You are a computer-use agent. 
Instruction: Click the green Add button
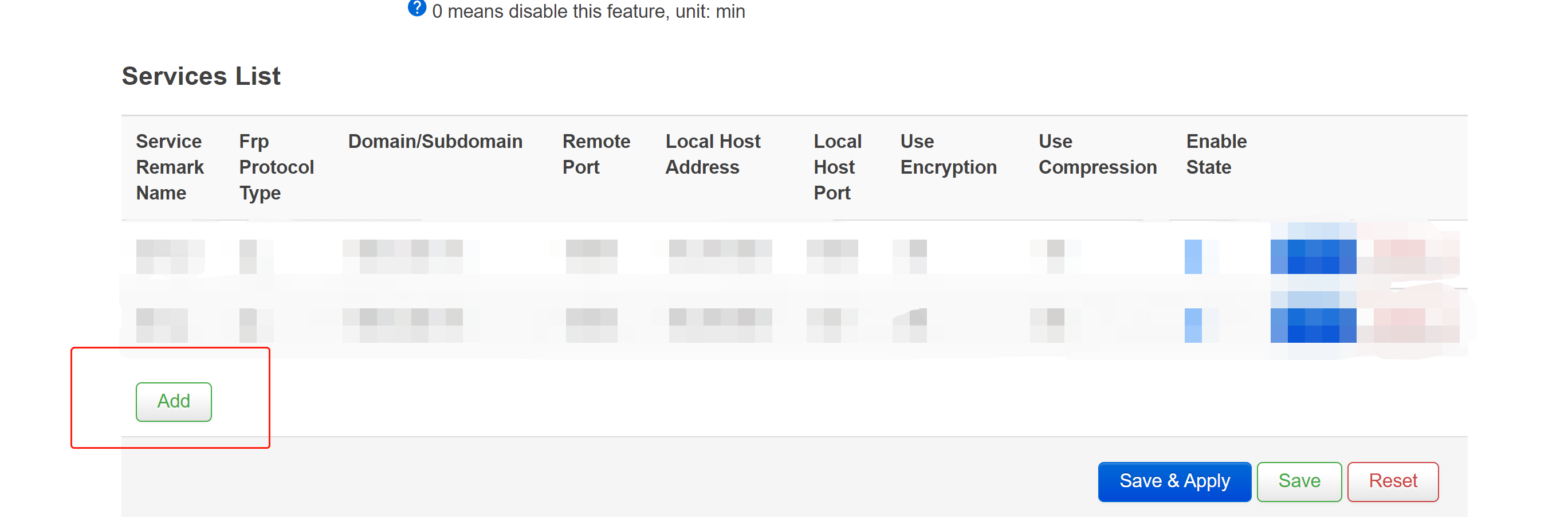(x=174, y=401)
